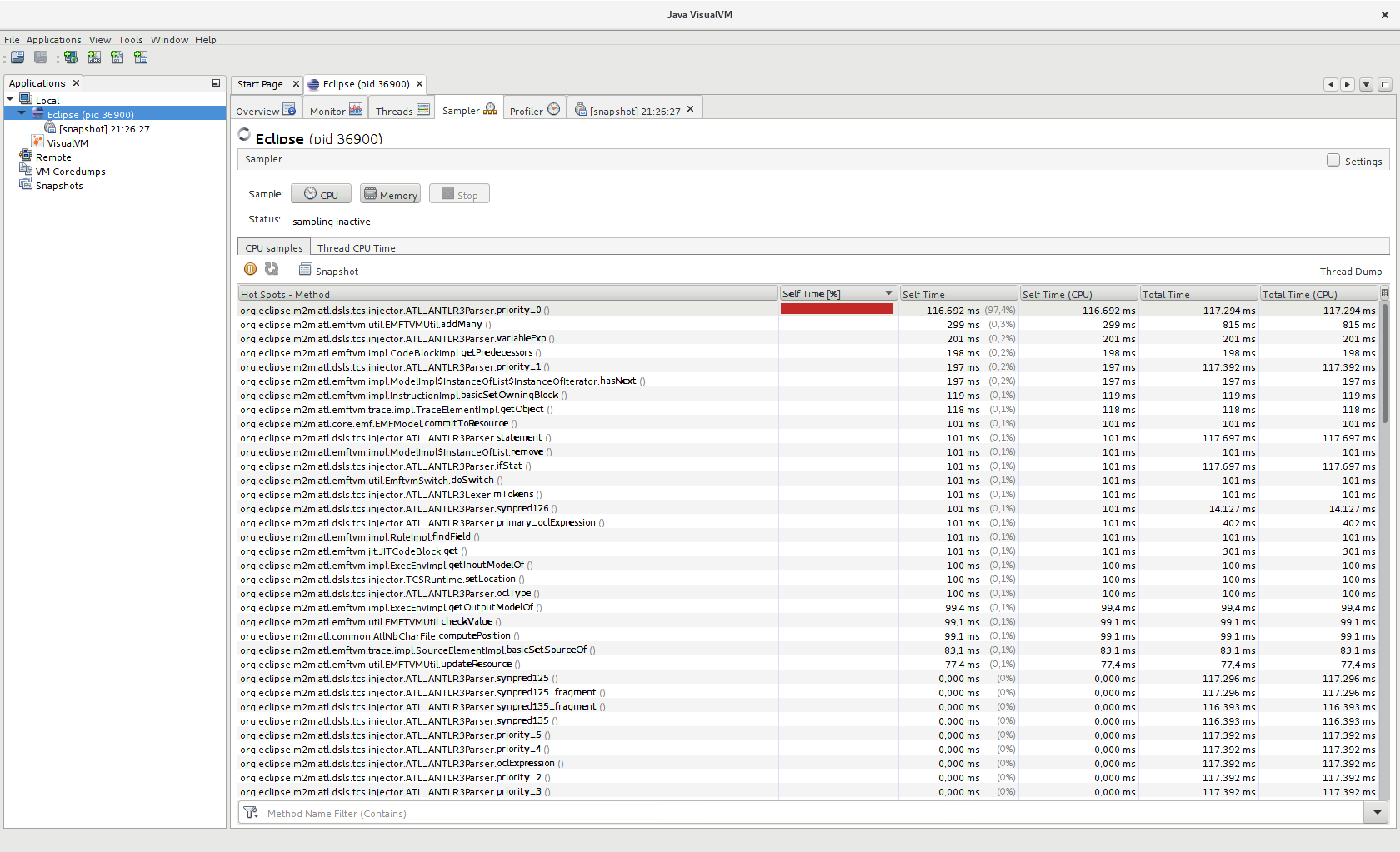1400x852 pixels.
Task: Click the Add Remote Host toolbar icon
Action: click(71, 57)
